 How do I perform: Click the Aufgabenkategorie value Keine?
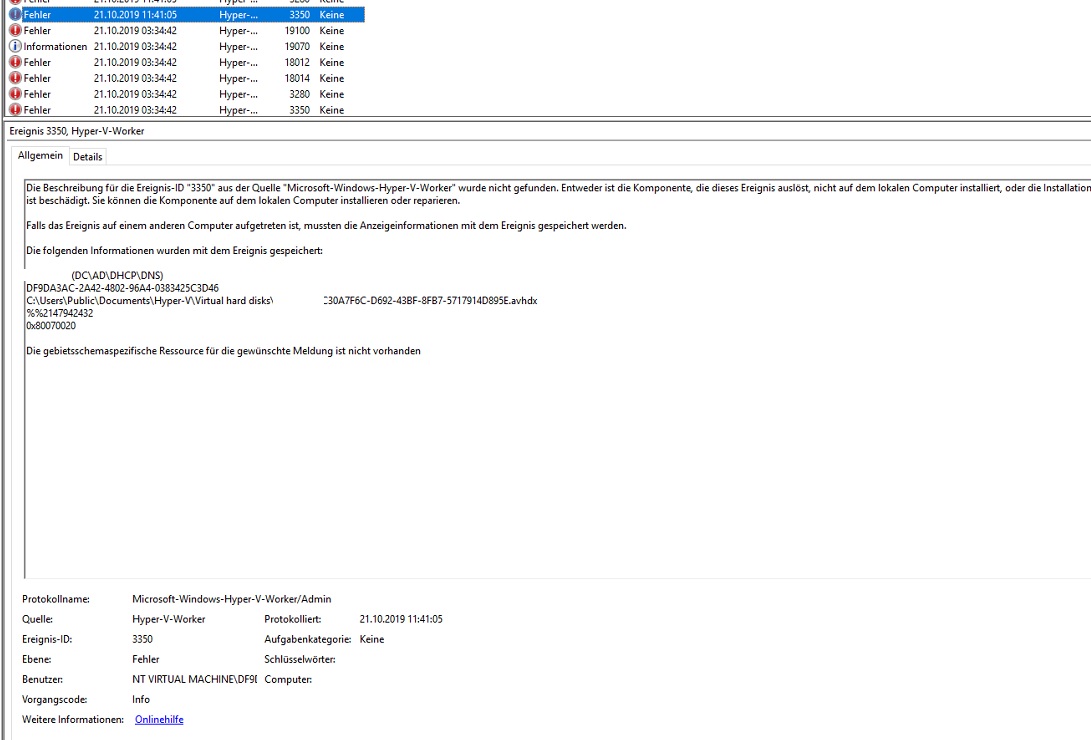(372, 639)
